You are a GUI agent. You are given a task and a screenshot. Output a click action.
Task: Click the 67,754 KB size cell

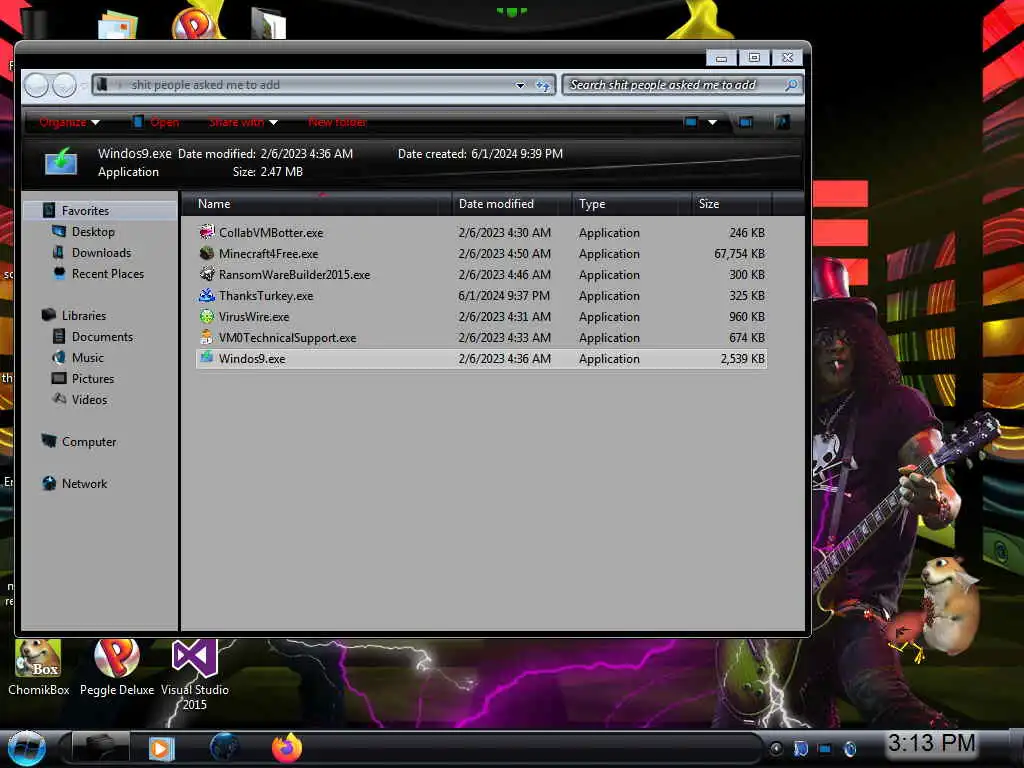(739, 253)
